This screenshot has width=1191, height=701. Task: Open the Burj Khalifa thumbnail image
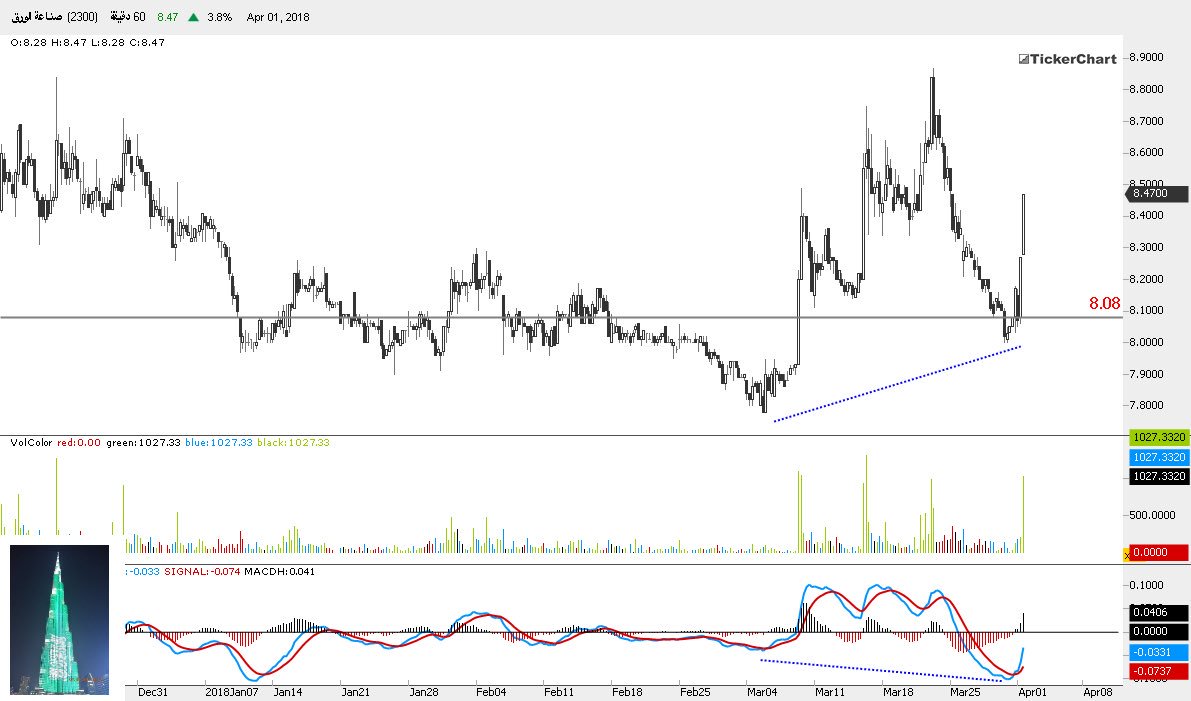59,620
